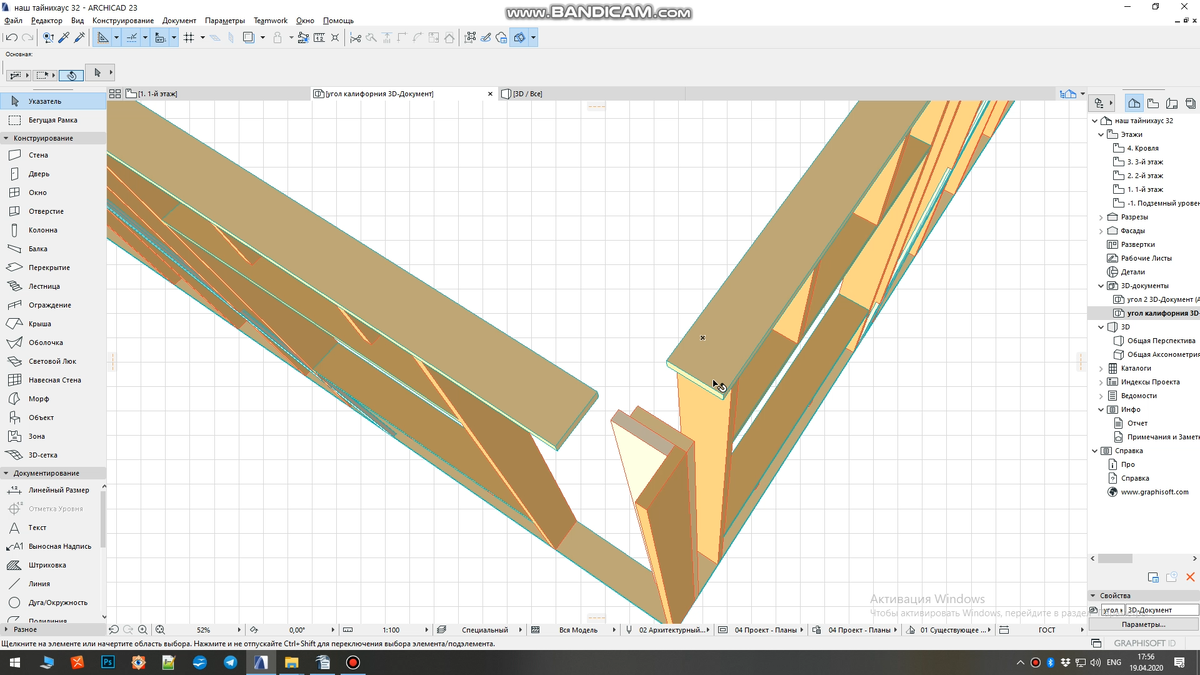Viewport: 1200px width, 675px height.
Task: Open the Конструирование menu
Action: click(x=123, y=20)
